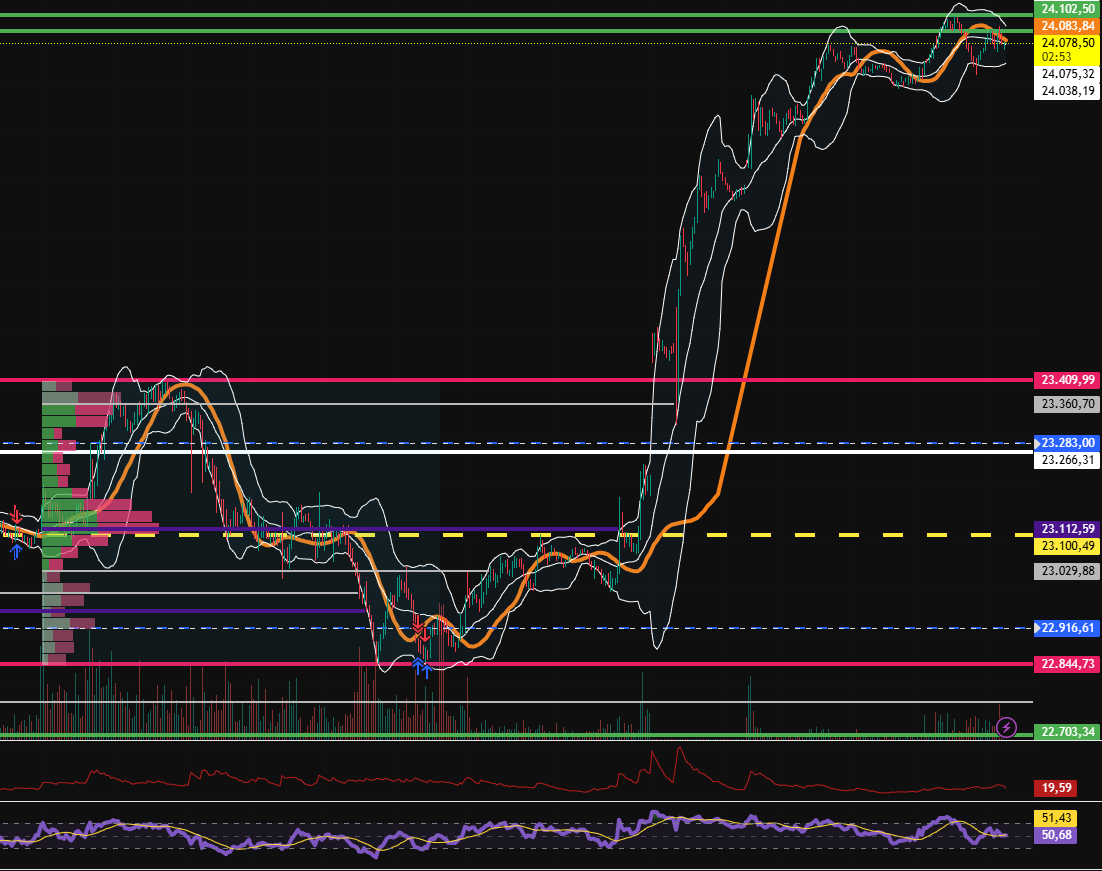
Task: Click the yellow current price 24.078,50 label
Action: coord(1067,43)
